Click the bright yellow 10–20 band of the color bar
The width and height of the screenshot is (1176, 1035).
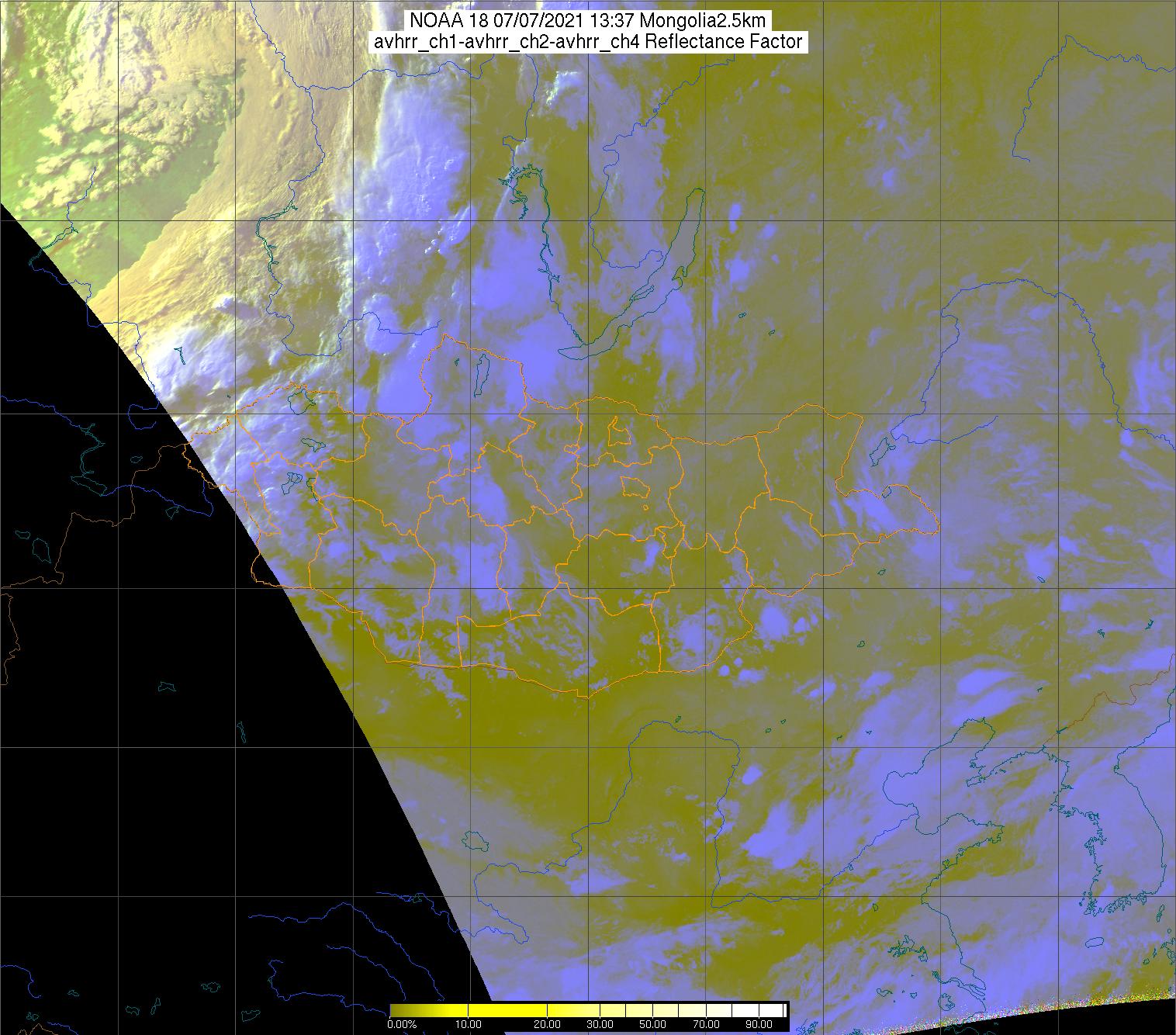[507, 1010]
